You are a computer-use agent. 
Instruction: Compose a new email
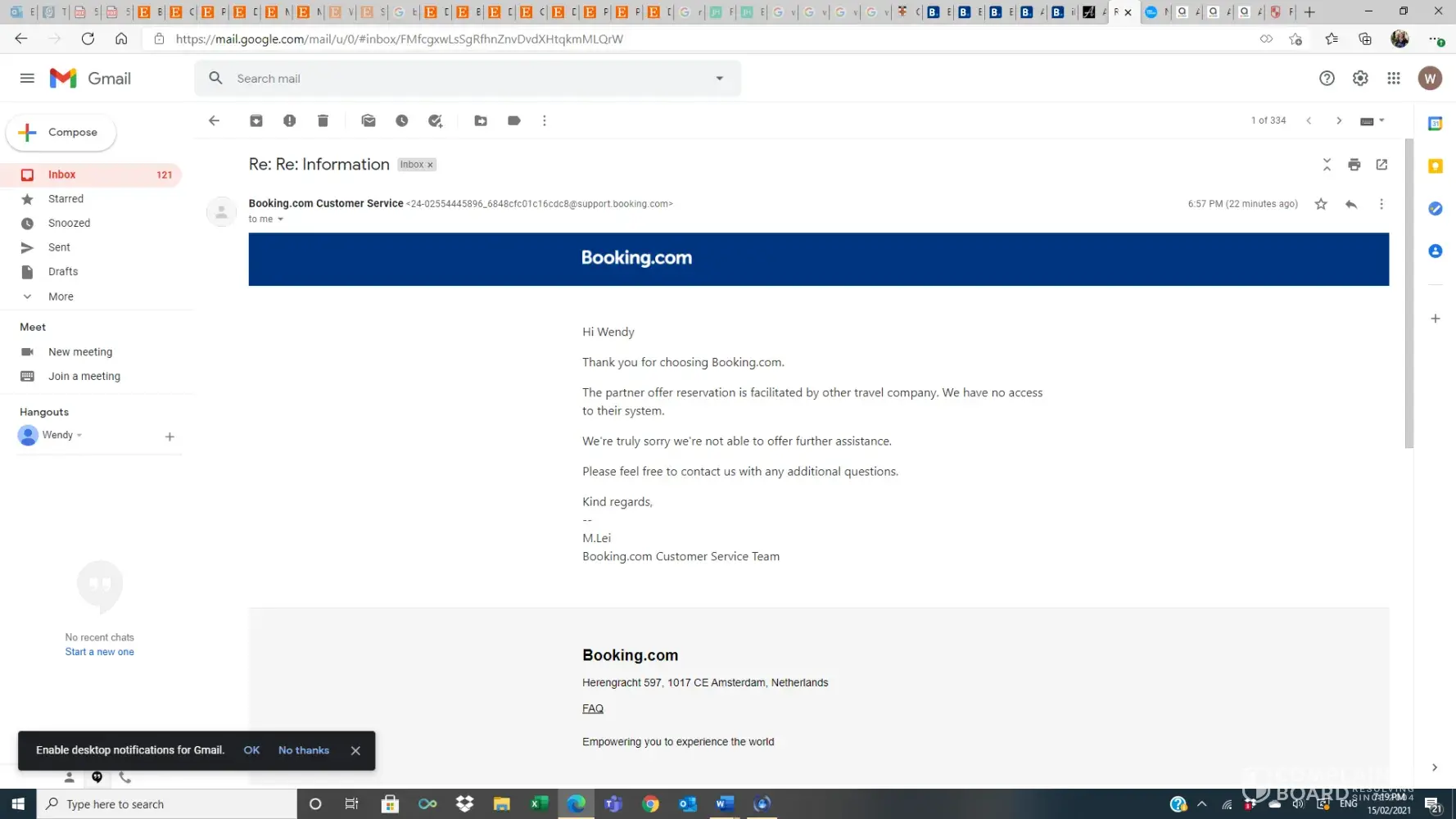click(x=61, y=133)
